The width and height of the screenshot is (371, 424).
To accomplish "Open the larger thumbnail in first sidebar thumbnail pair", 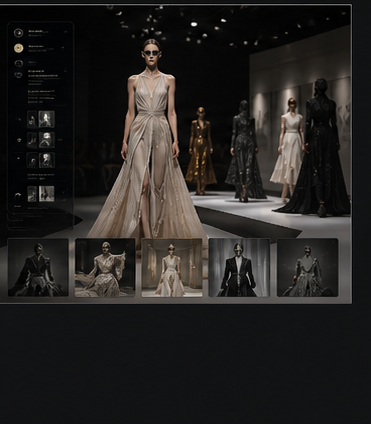I will coord(47,119).
